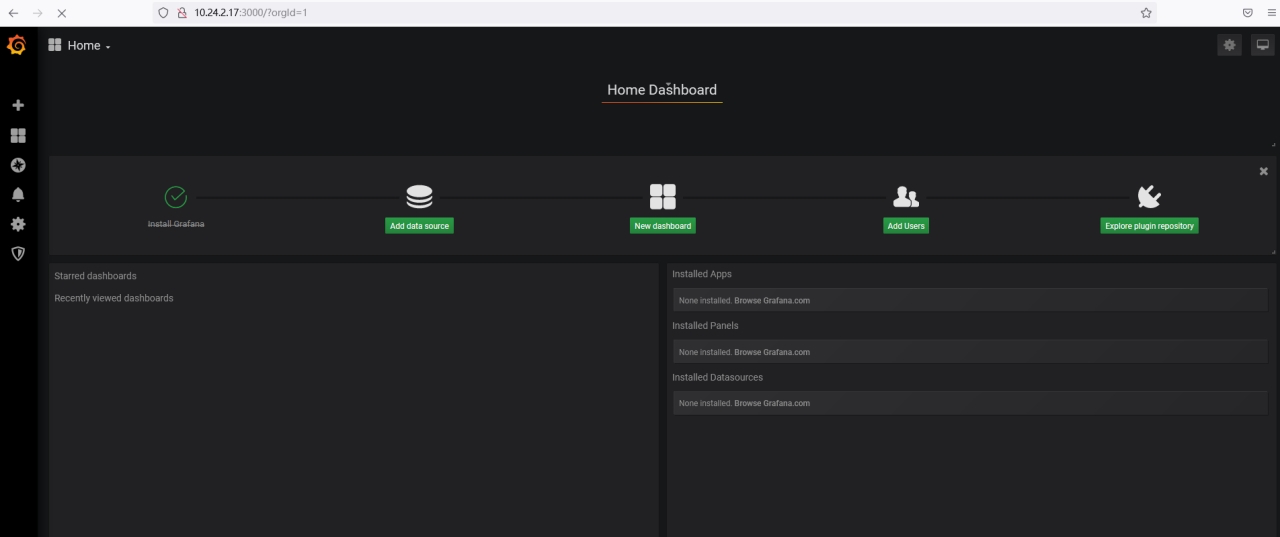Click the plug icon above Explore plugin repository
Viewport: 1280px width, 537px height.
(1149, 197)
